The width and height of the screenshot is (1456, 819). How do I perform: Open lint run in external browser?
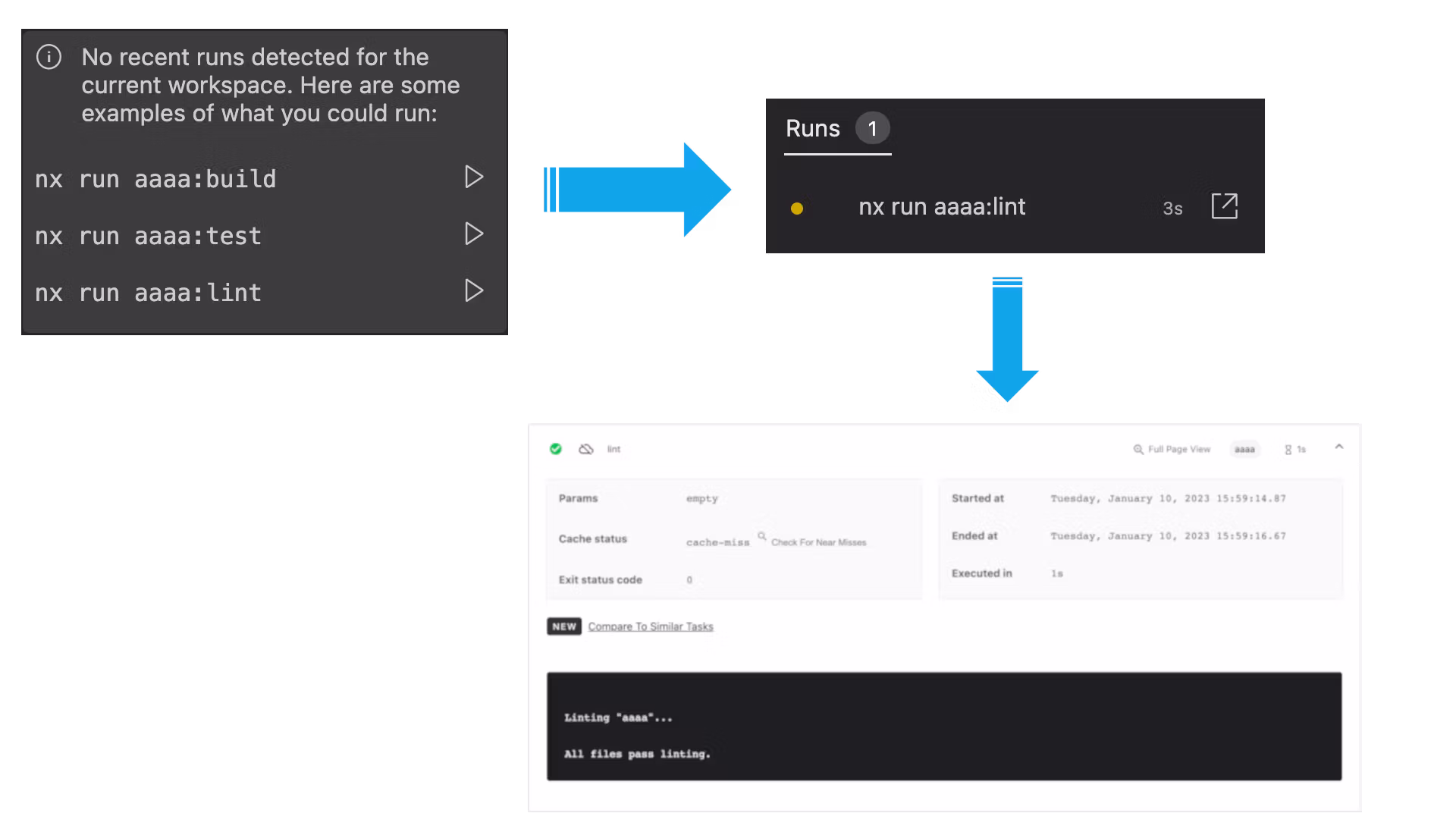tap(1224, 206)
